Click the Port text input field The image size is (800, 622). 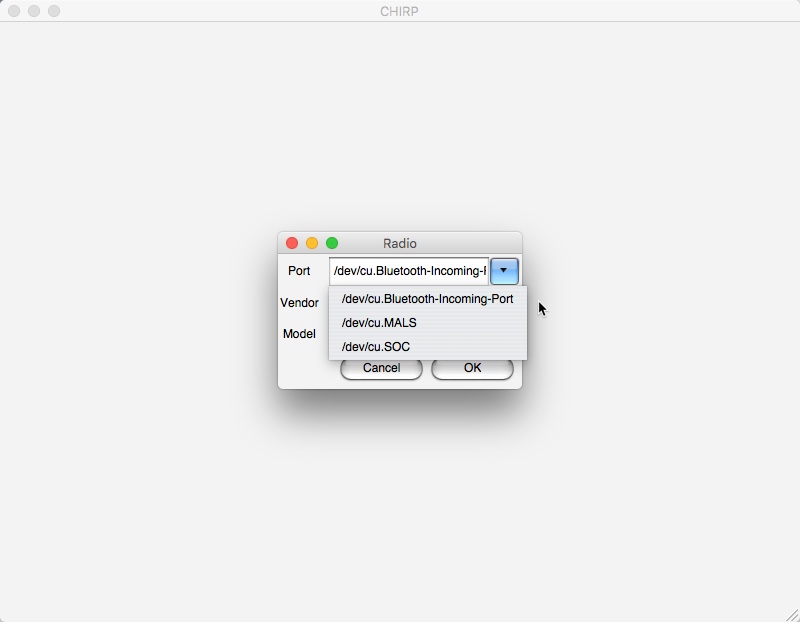(x=409, y=271)
